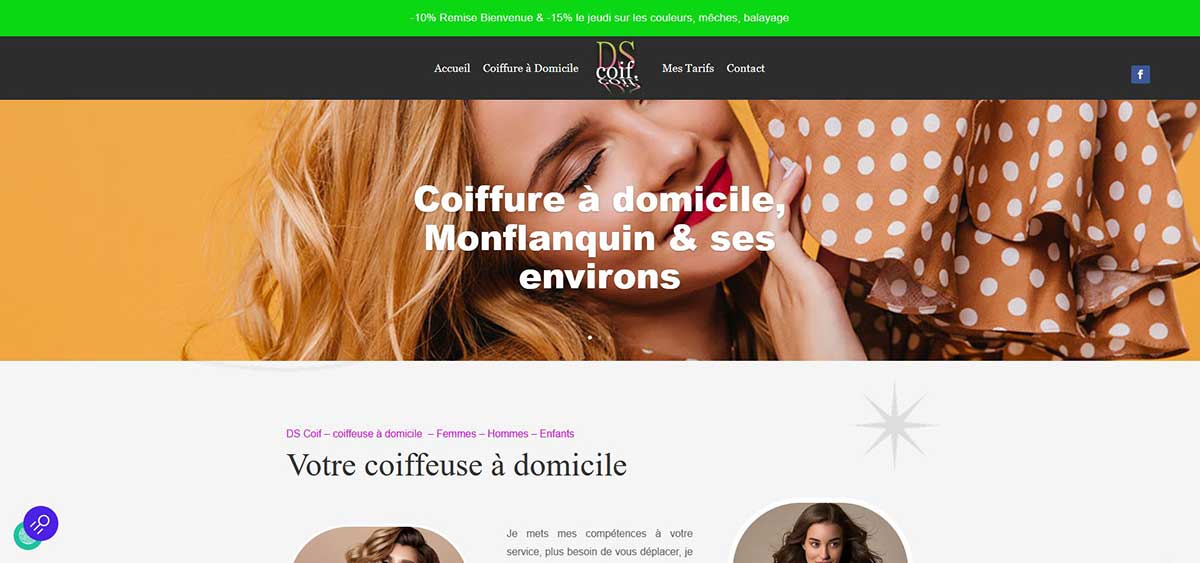Click Enfants in the purple tagline
The height and width of the screenshot is (563, 1200).
tap(557, 434)
